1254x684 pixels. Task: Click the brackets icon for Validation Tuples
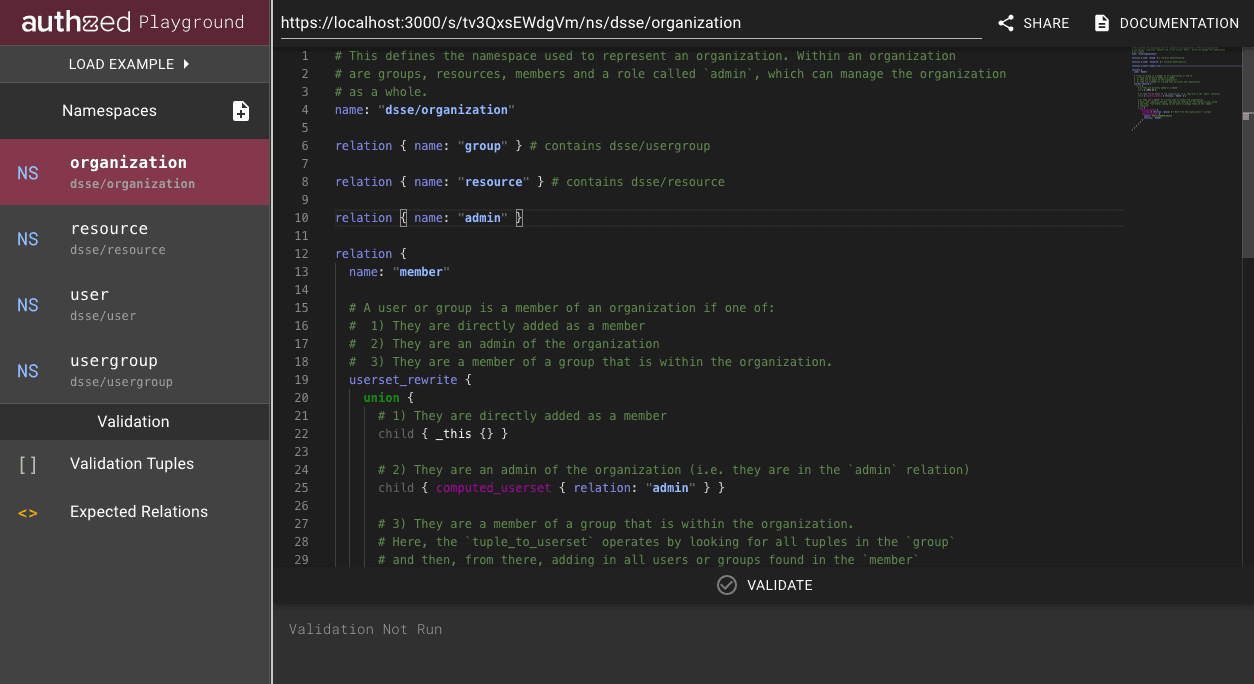(x=28, y=464)
